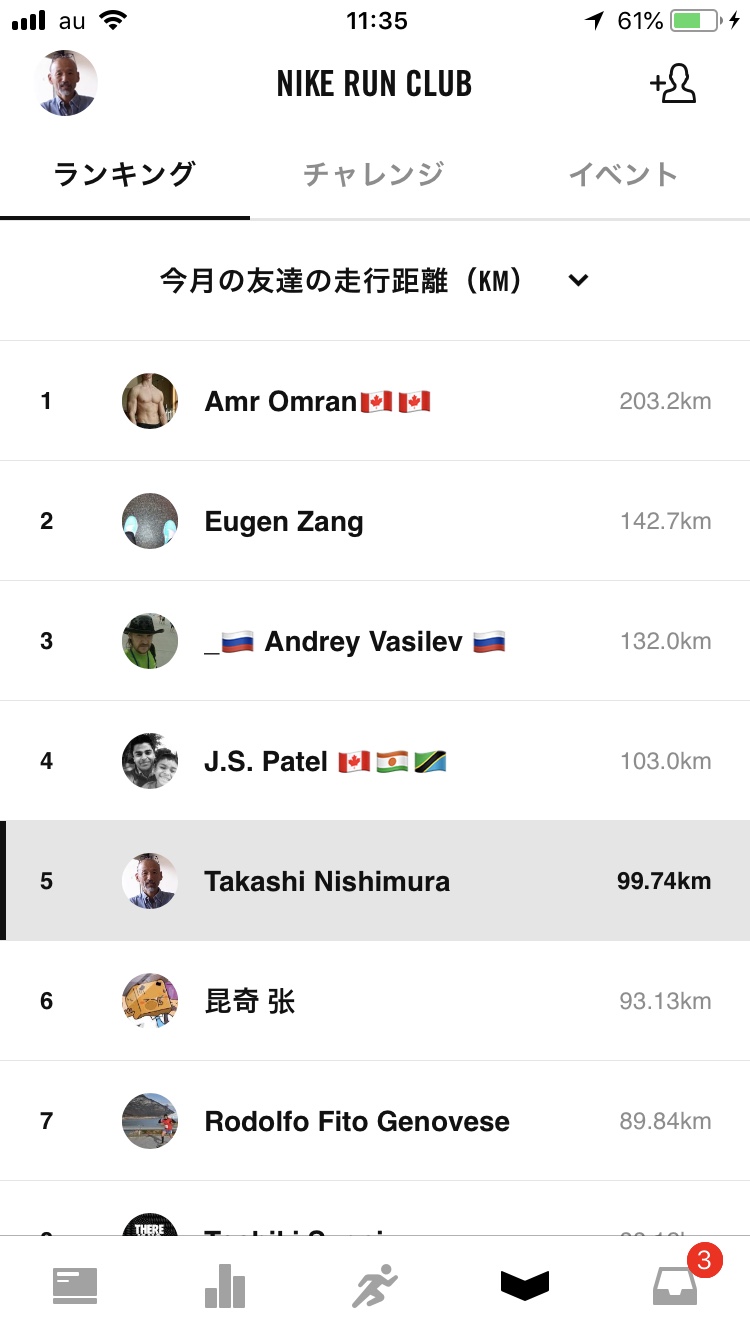Image resolution: width=750 pixels, height=1334 pixels.
Task: Open Amr Omran's leaderboard entry
Action: [x=375, y=401]
